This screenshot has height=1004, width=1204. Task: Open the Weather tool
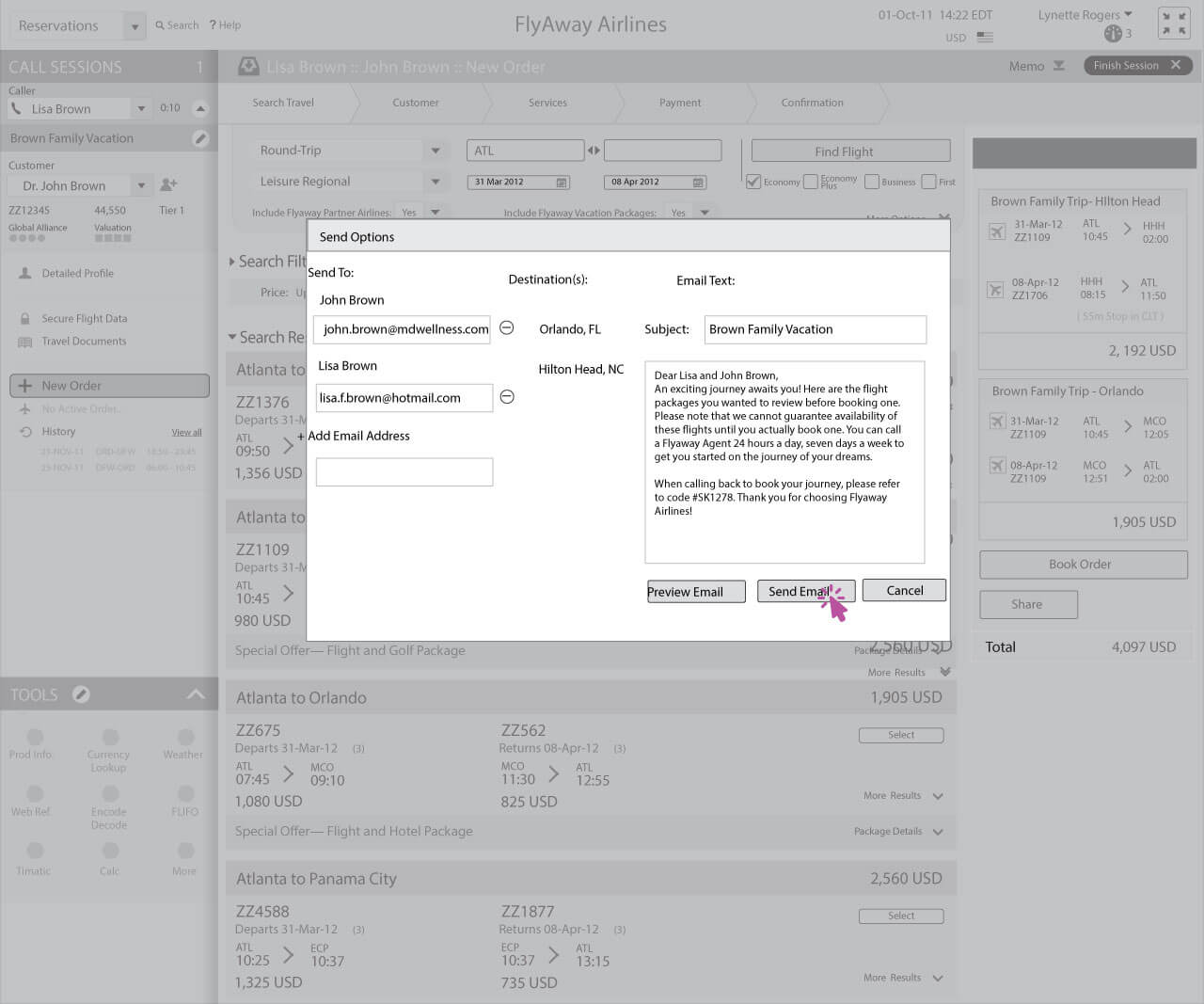point(185,738)
